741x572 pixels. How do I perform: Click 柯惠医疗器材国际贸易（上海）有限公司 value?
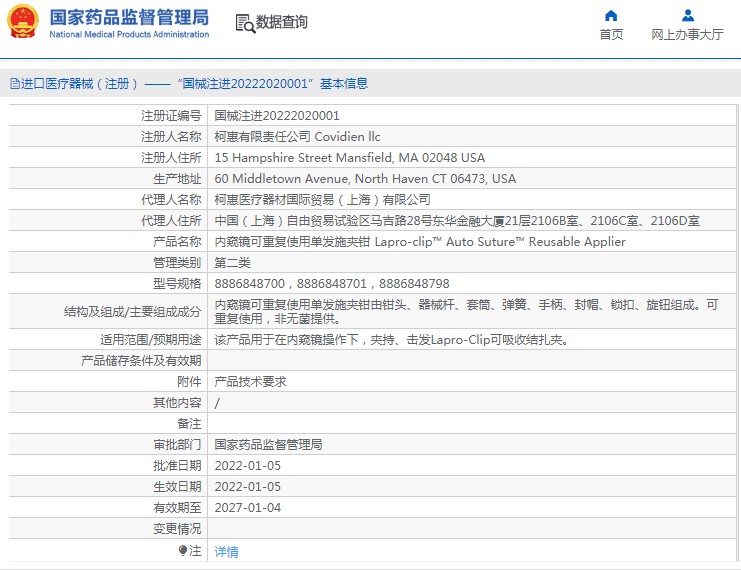pyautogui.click(x=322, y=199)
